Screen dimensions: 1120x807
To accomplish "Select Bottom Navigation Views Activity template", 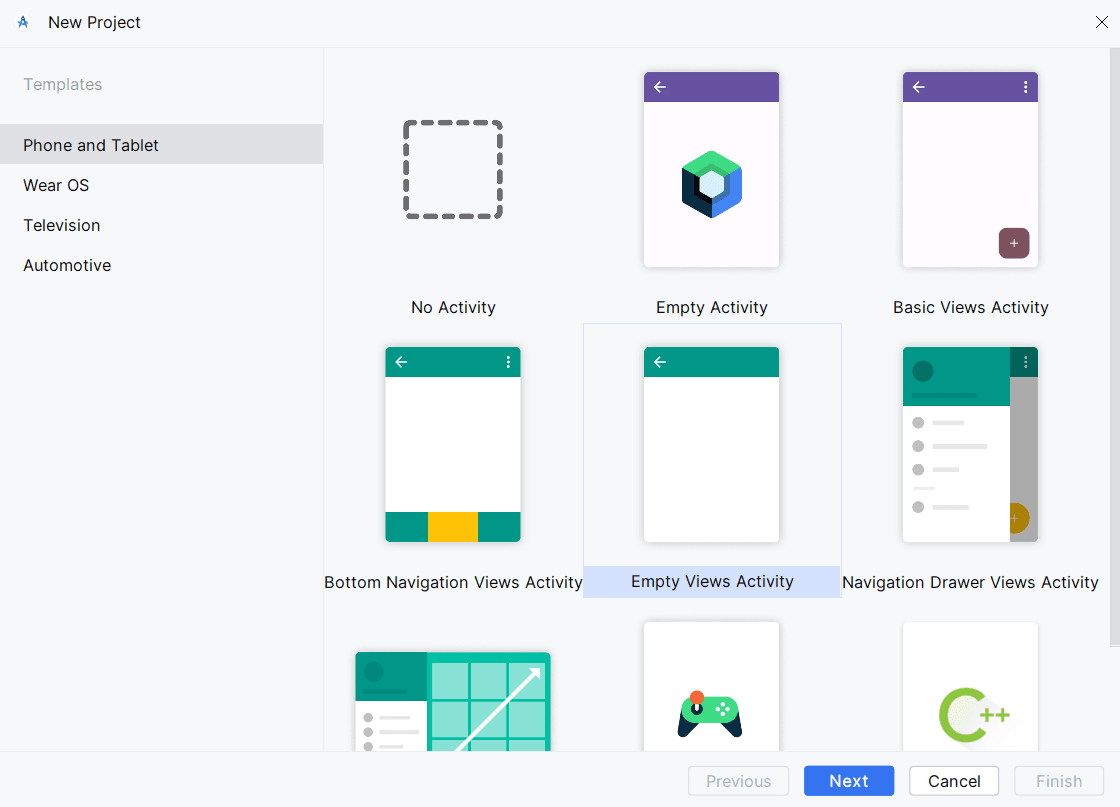I will click(453, 444).
